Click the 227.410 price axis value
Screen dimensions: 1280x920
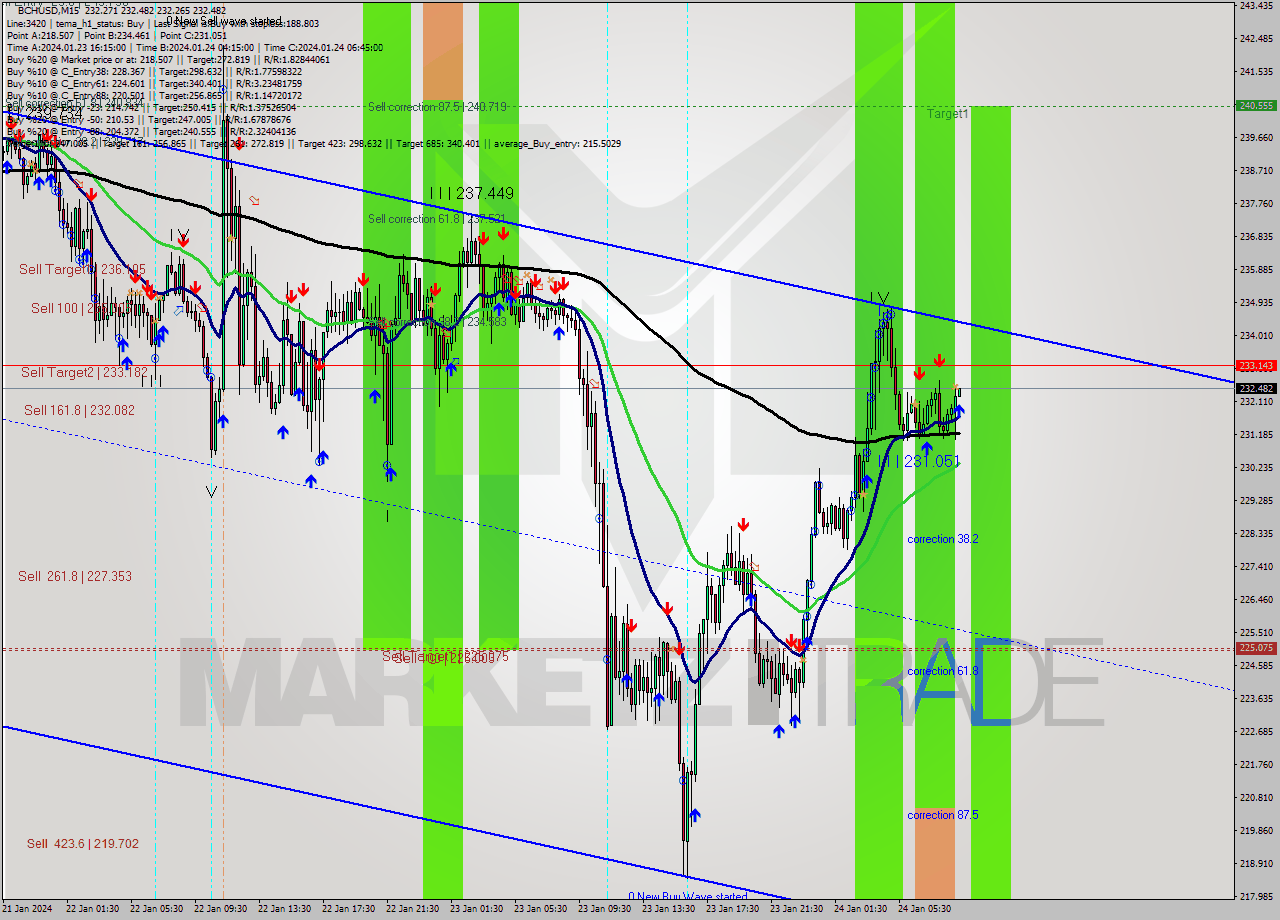pos(1256,566)
